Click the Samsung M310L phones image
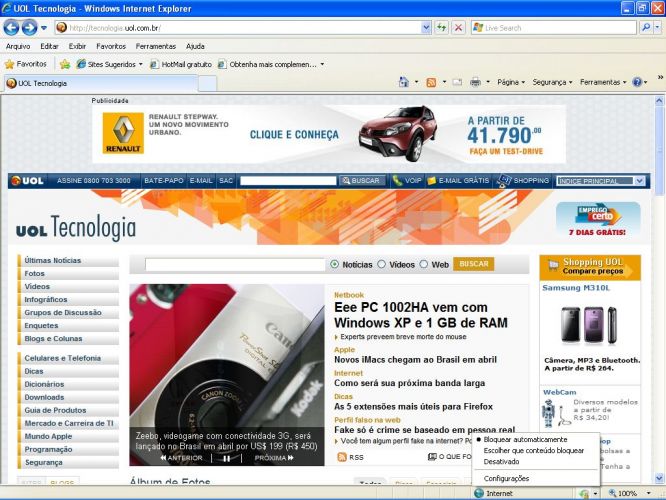This screenshot has height=500, width=666. [589, 325]
